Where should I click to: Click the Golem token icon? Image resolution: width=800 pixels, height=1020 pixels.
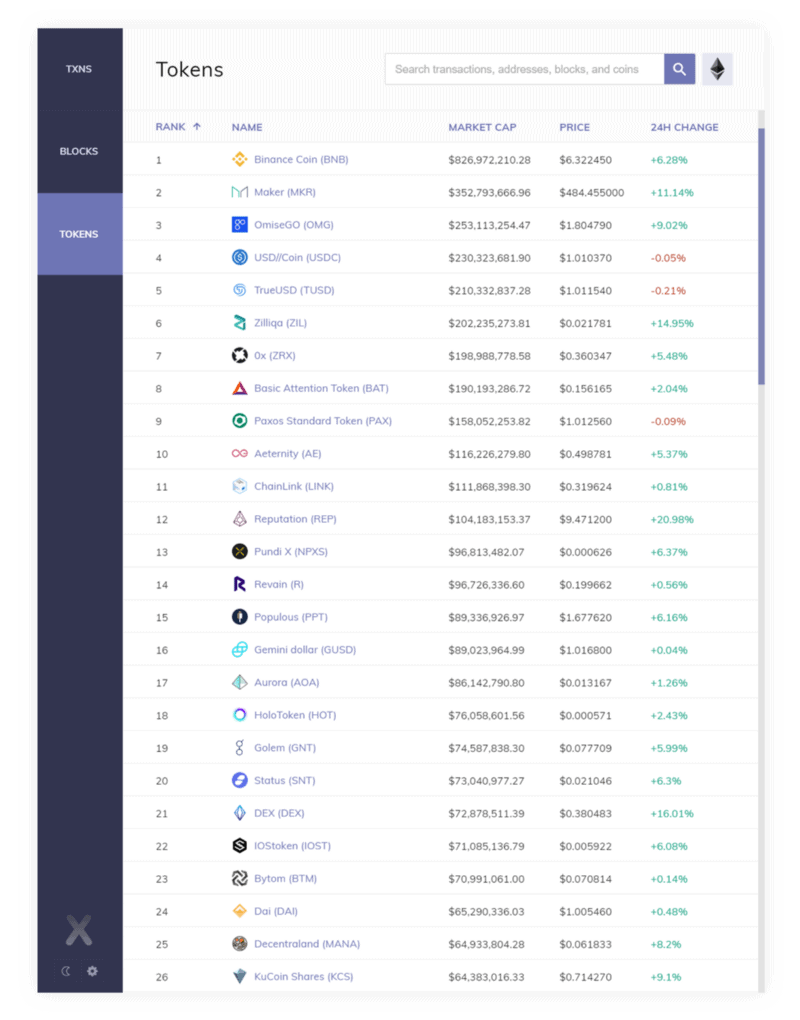(239, 747)
